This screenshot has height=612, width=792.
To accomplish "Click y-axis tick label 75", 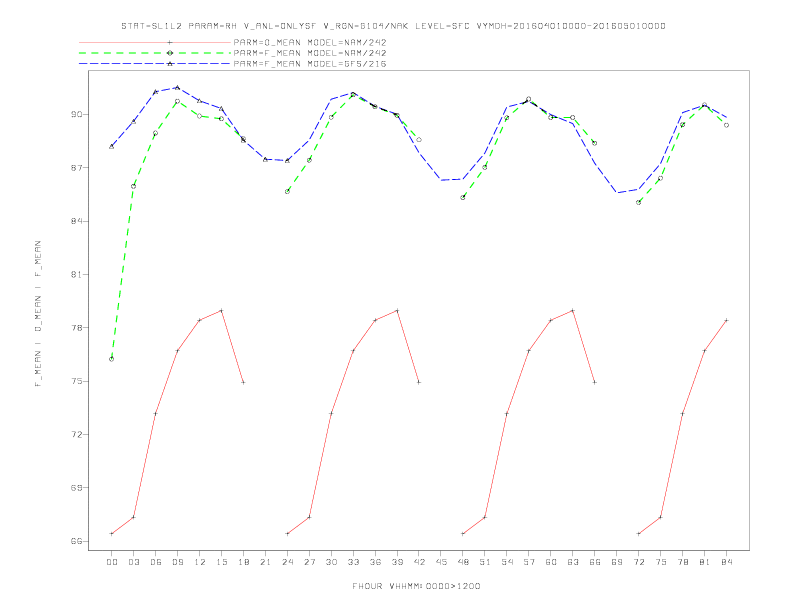I will pos(76,381).
